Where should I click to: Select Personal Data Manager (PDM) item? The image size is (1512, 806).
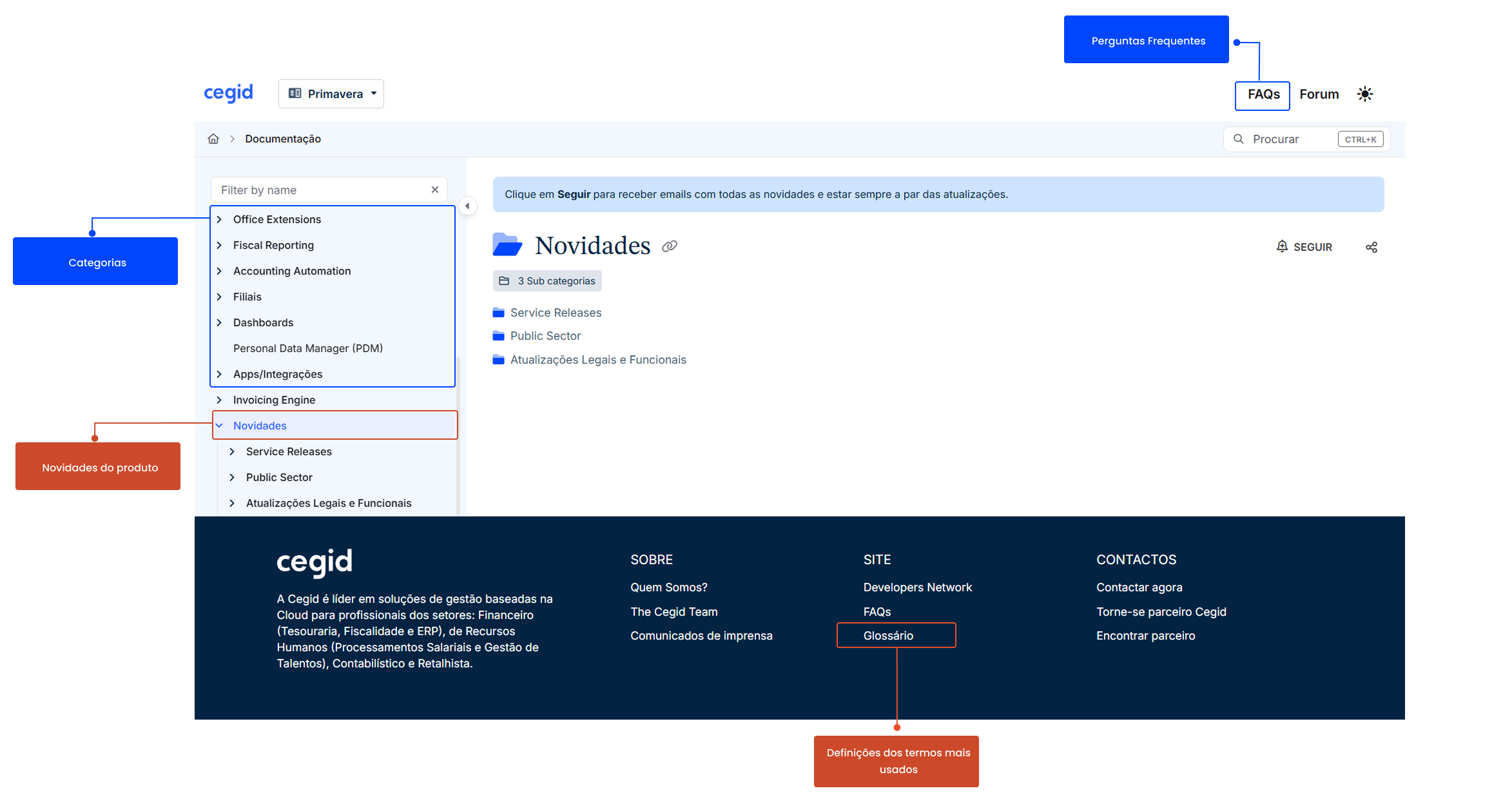(308, 348)
